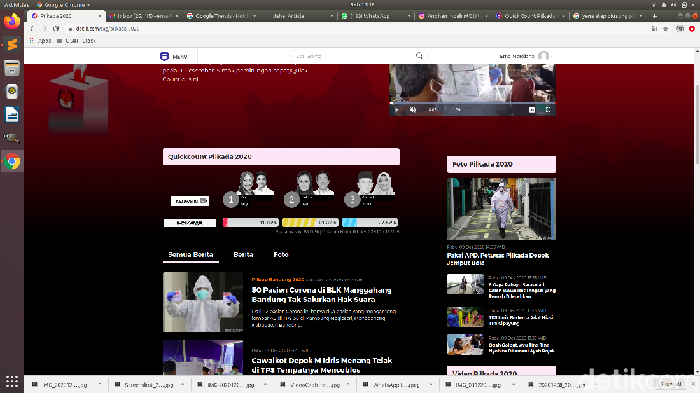Open a new browser tab
The height and width of the screenshot is (393, 700).
pyautogui.click(x=654, y=16)
